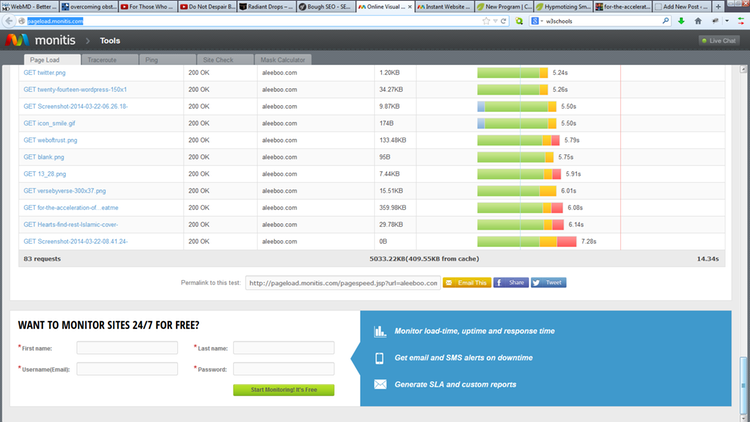Click the Tools breadcrumb link
Image resolution: width=750 pixels, height=422 pixels.
pyautogui.click(x=110, y=41)
